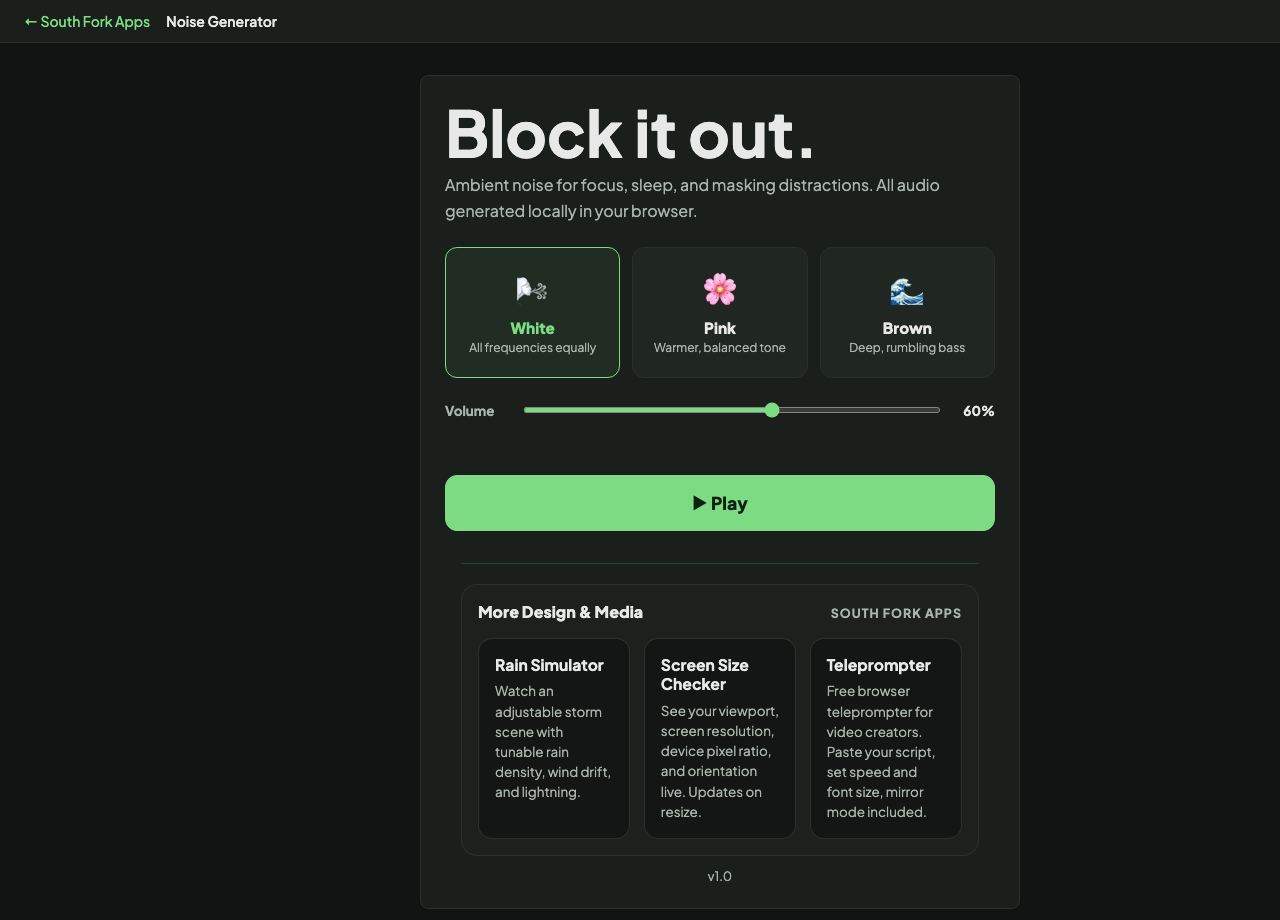The width and height of the screenshot is (1280, 920).
Task: Choose the White label text
Action: coord(532,328)
